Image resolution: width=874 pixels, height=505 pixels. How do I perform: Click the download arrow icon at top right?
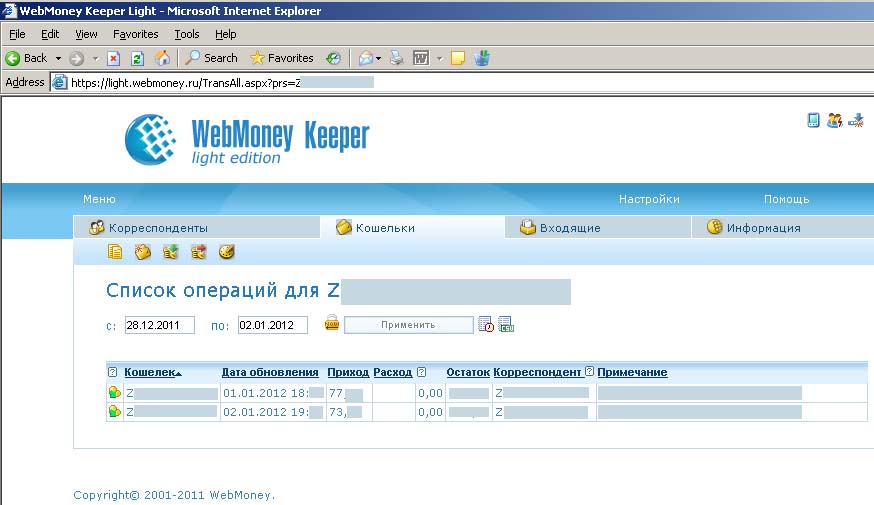856,120
